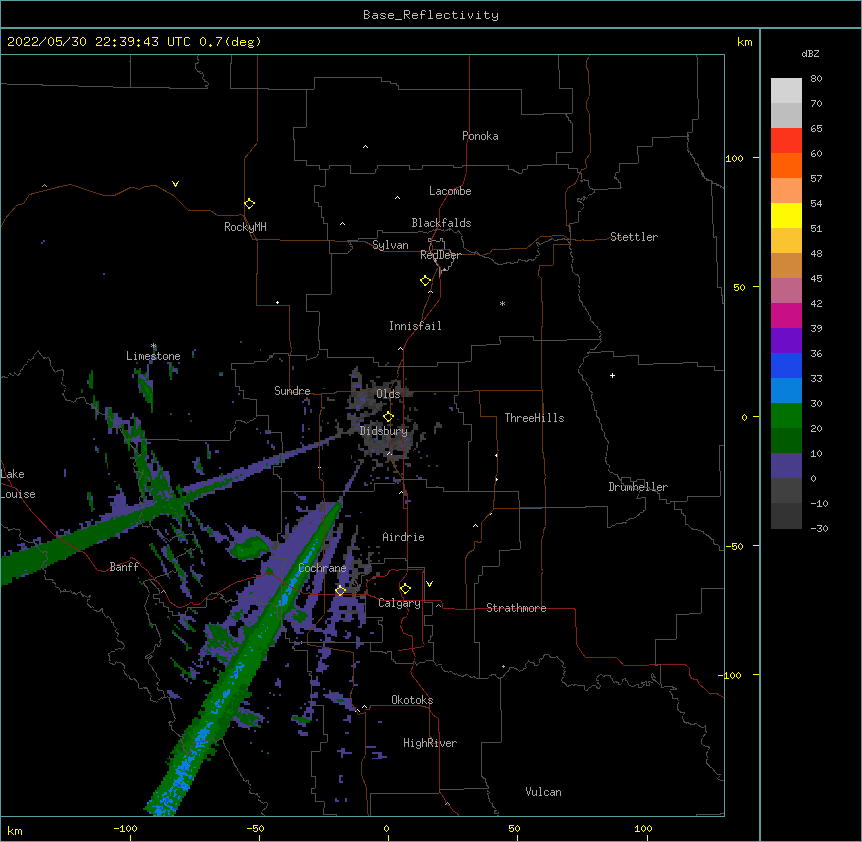Select the Okotoks label
Screen dimensions: 862x842
pos(412,700)
